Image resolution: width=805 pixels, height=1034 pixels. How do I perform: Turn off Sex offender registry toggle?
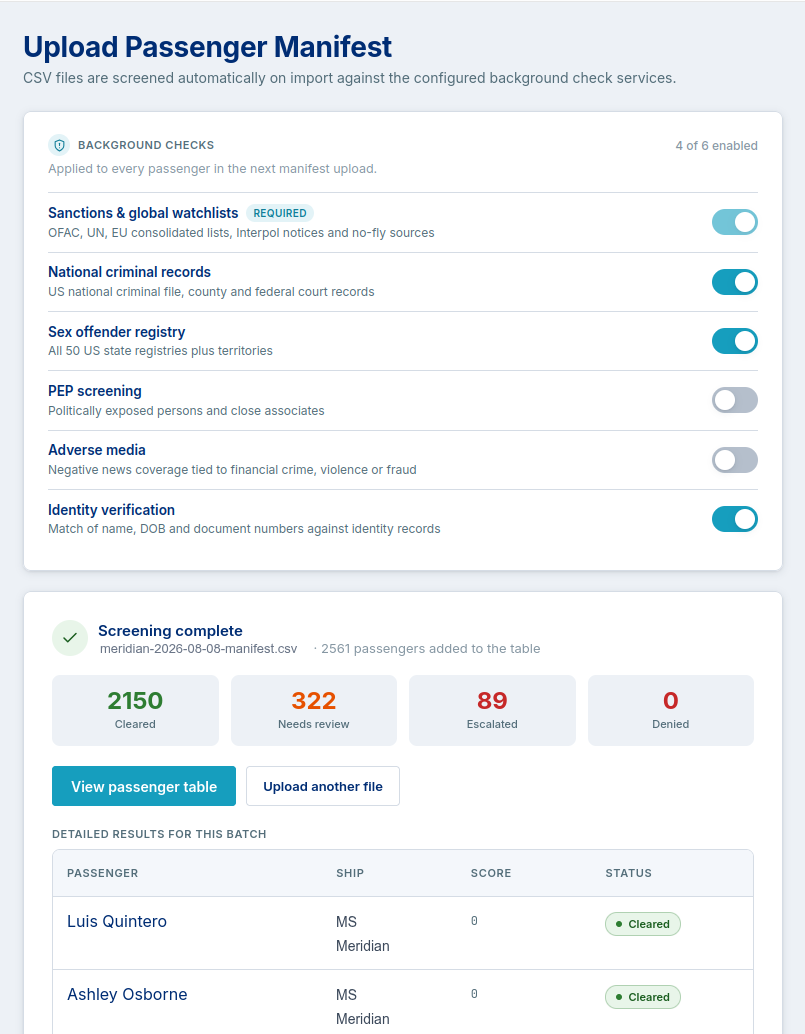(x=734, y=341)
